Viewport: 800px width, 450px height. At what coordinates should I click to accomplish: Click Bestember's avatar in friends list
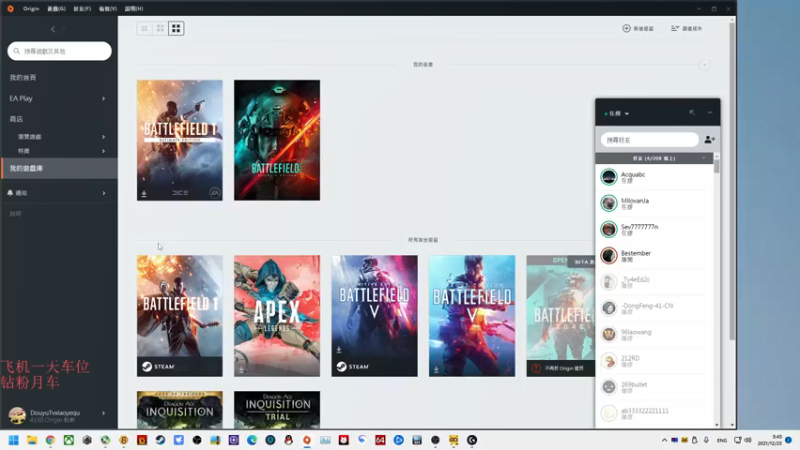point(609,256)
